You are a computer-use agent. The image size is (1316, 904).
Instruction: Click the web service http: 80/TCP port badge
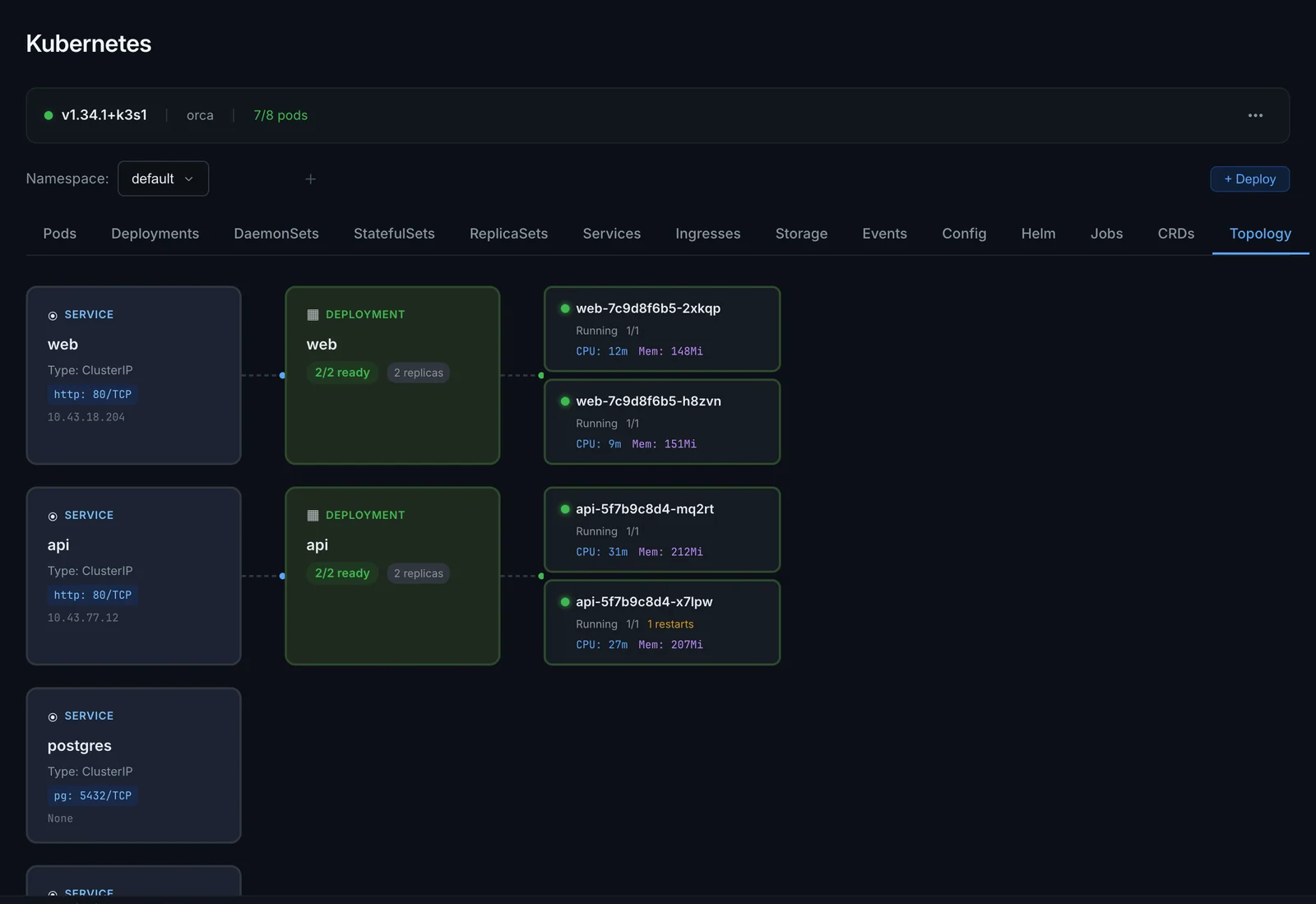click(92, 394)
